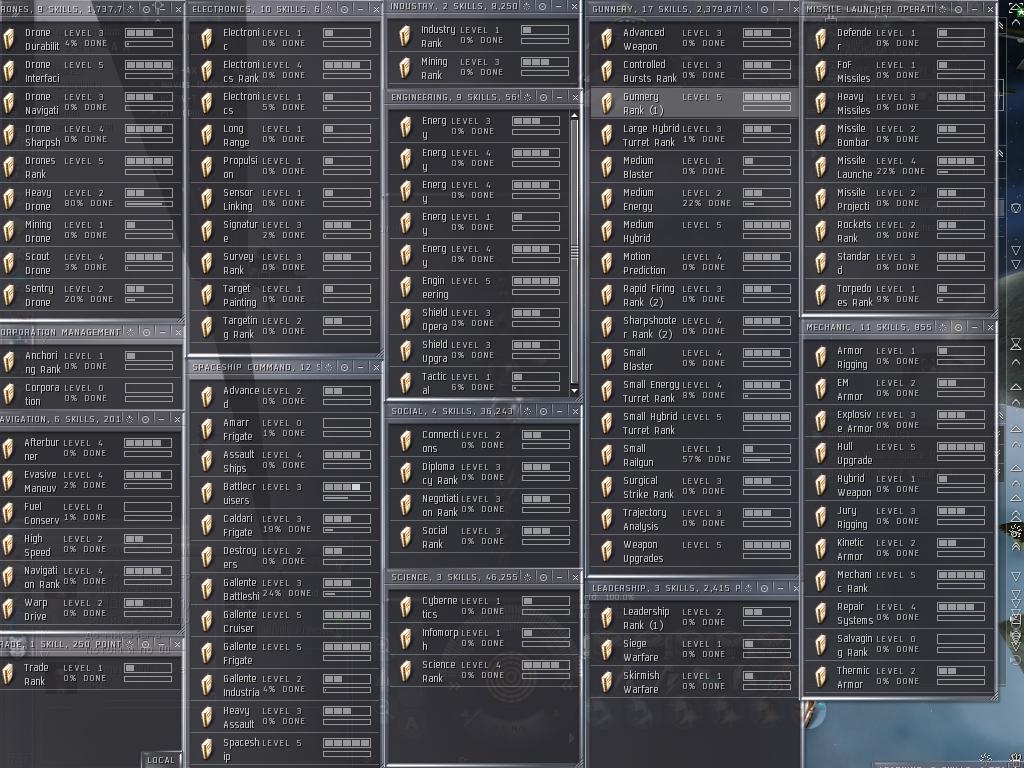Select the 'Mechanic Rank' skill name
The height and width of the screenshot is (768, 1024).
[x=854, y=581]
